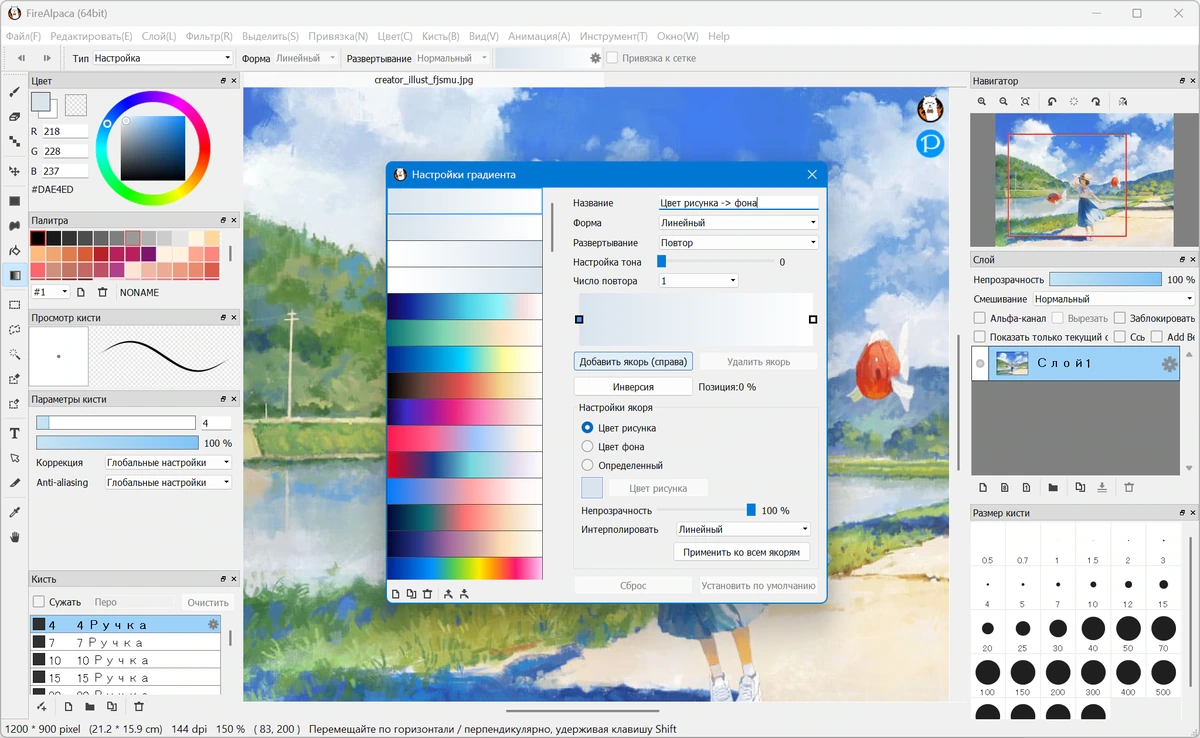Select the Magic Wand tool
This screenshot has height=738, width=1200.
point(14,354)
